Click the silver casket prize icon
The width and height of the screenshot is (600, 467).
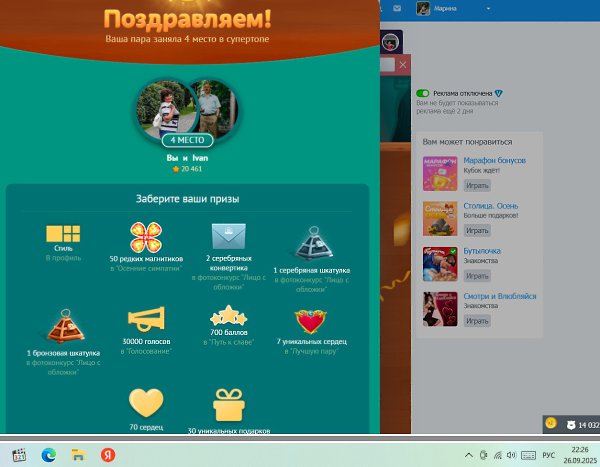pos(310,243)
